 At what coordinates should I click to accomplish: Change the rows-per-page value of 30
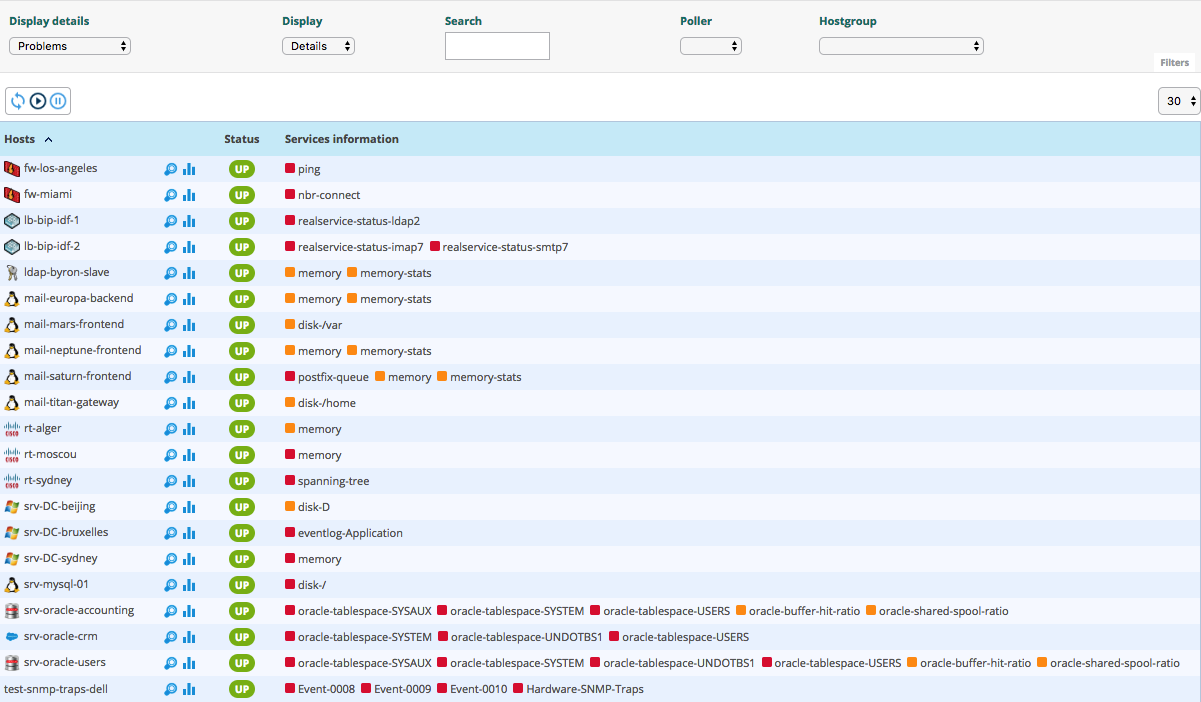1179,101
